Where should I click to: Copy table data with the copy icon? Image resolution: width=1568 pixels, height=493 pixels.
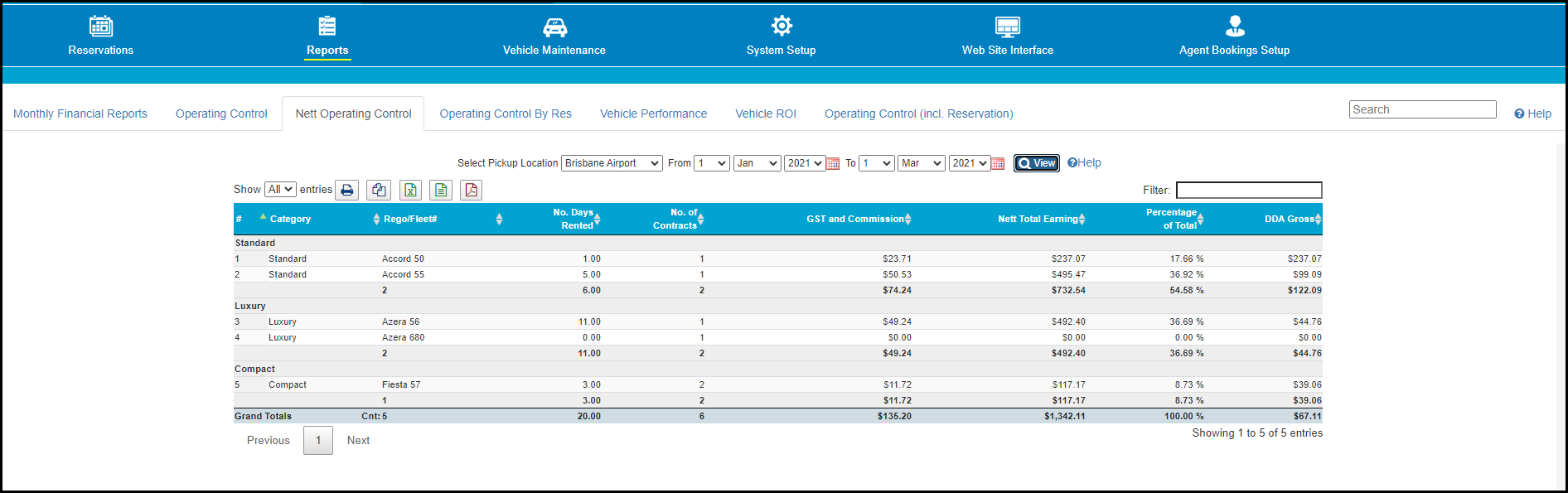379,191
